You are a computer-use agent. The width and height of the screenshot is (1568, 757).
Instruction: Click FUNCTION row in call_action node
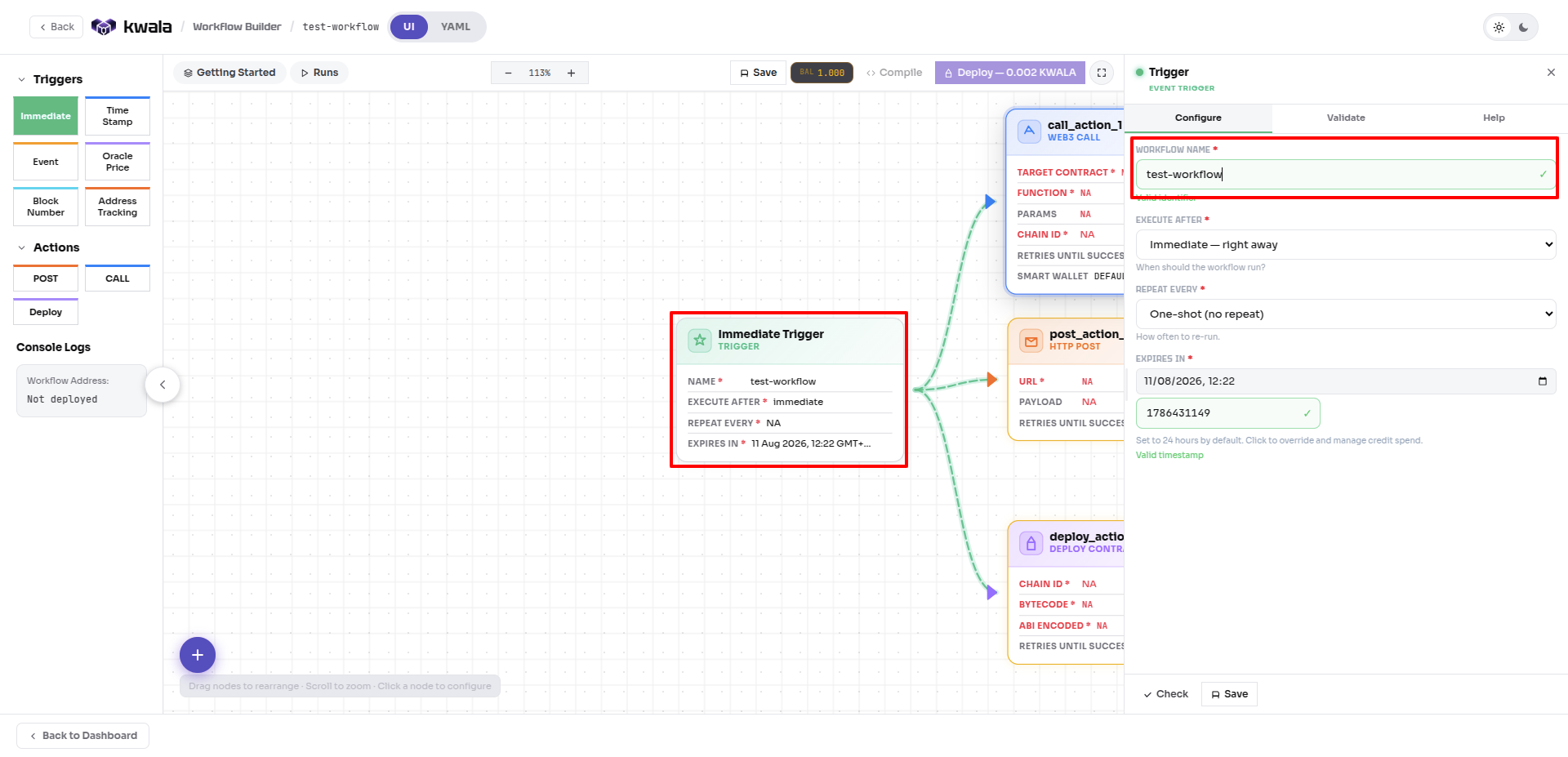1070,193
